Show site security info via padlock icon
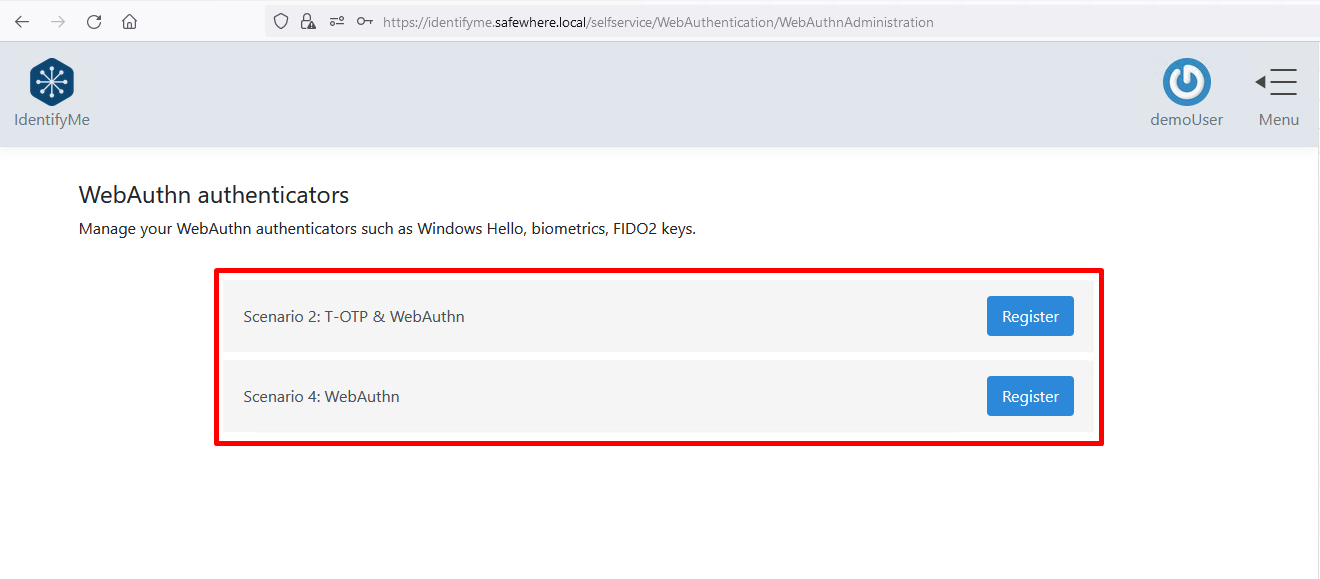This screenshot has height=579, width=1320. point(308,22)
